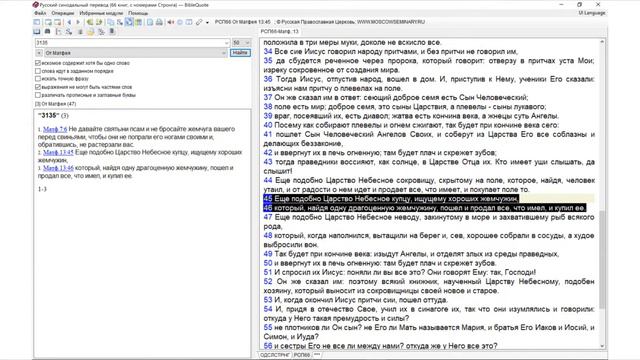Click the Найти search button
Viewport: 640px width, 360px height.
tap(240, 53)
